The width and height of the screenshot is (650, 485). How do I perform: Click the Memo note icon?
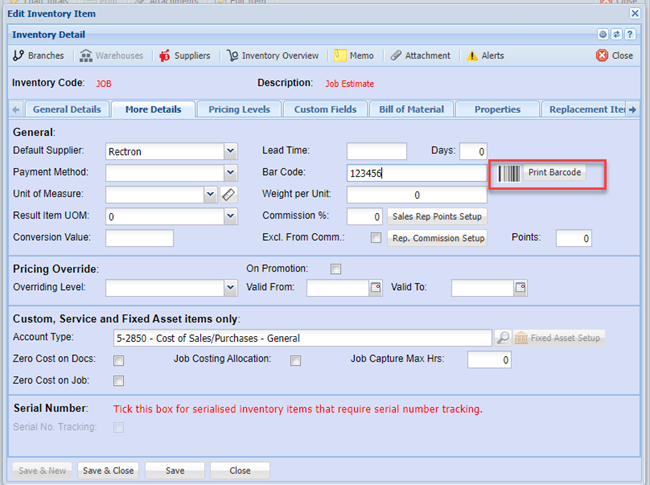[x=340, y=56]
